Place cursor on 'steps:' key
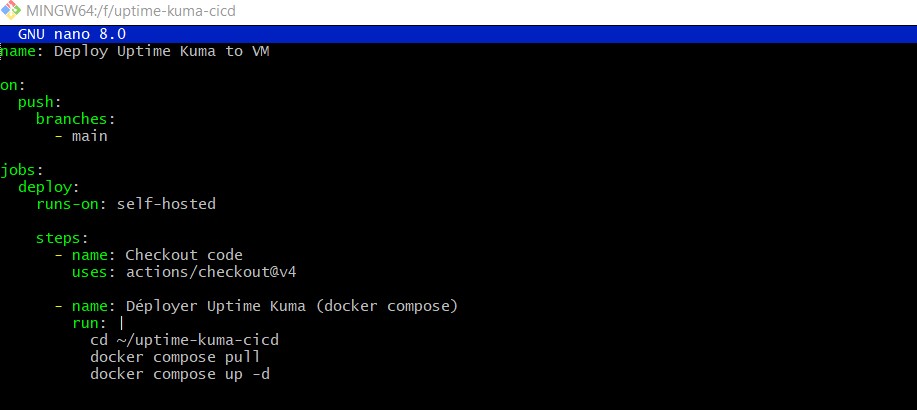The width and height of the screenshot is (917, 410). [x=62, y=238]
